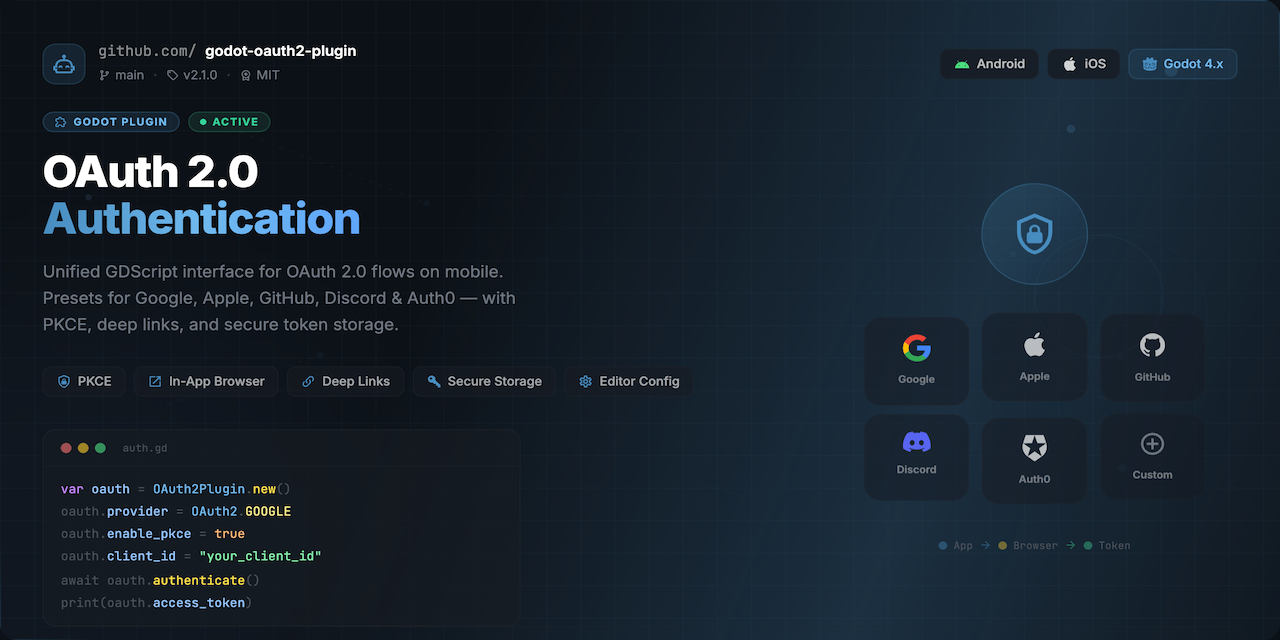
Task: Click the Apple logo in iOS badge
Action: point(1069,64)
